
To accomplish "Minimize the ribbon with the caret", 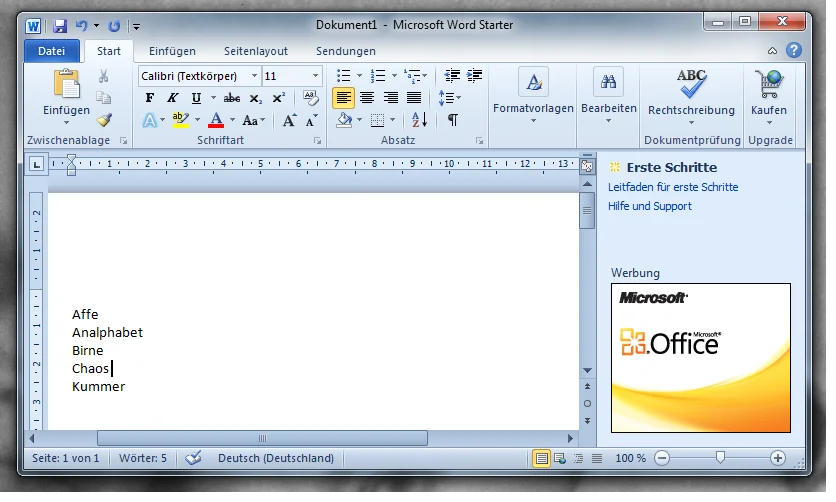I will pos(772,51).
